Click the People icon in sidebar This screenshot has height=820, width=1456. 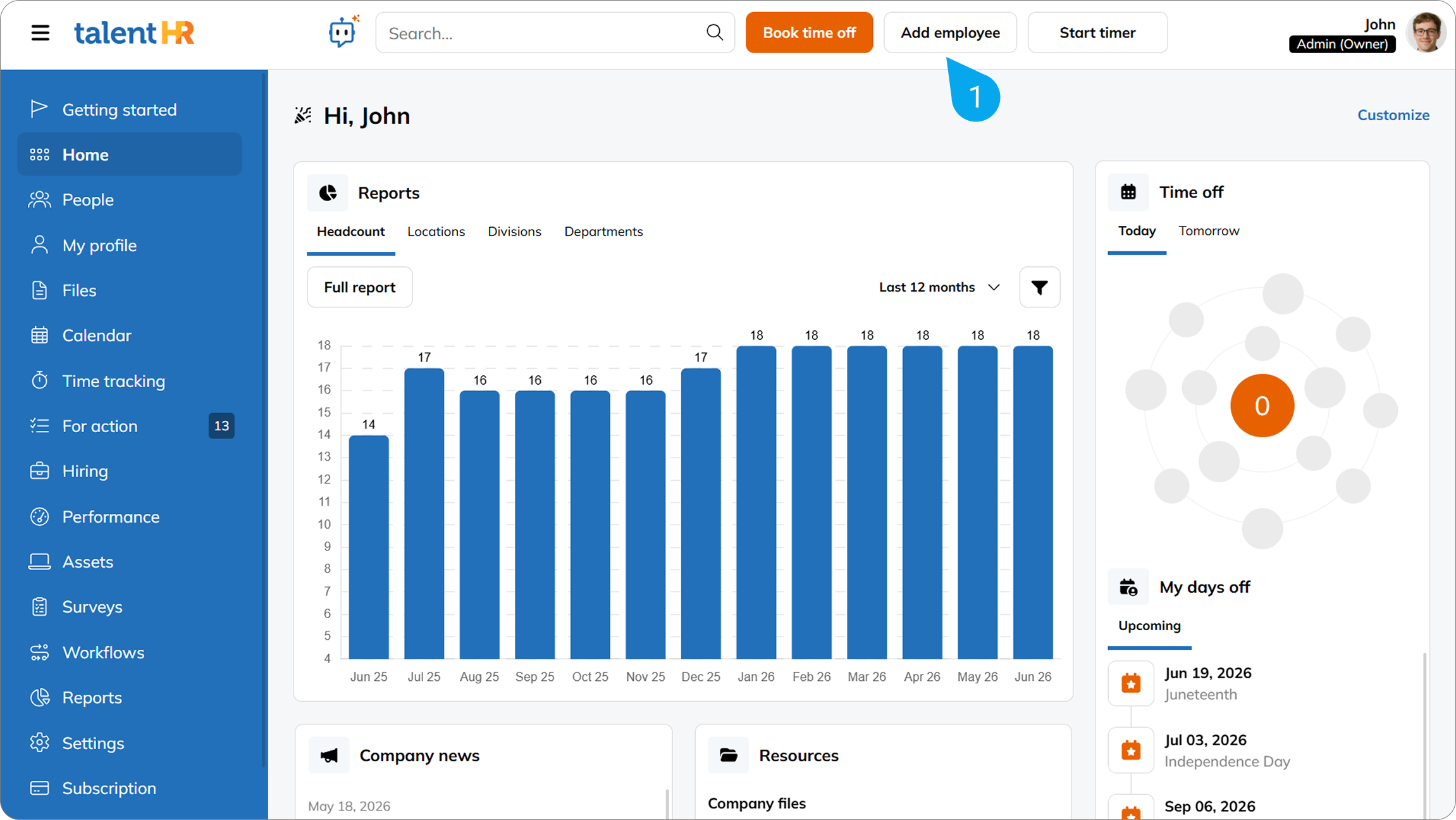(x=39, y=200)
